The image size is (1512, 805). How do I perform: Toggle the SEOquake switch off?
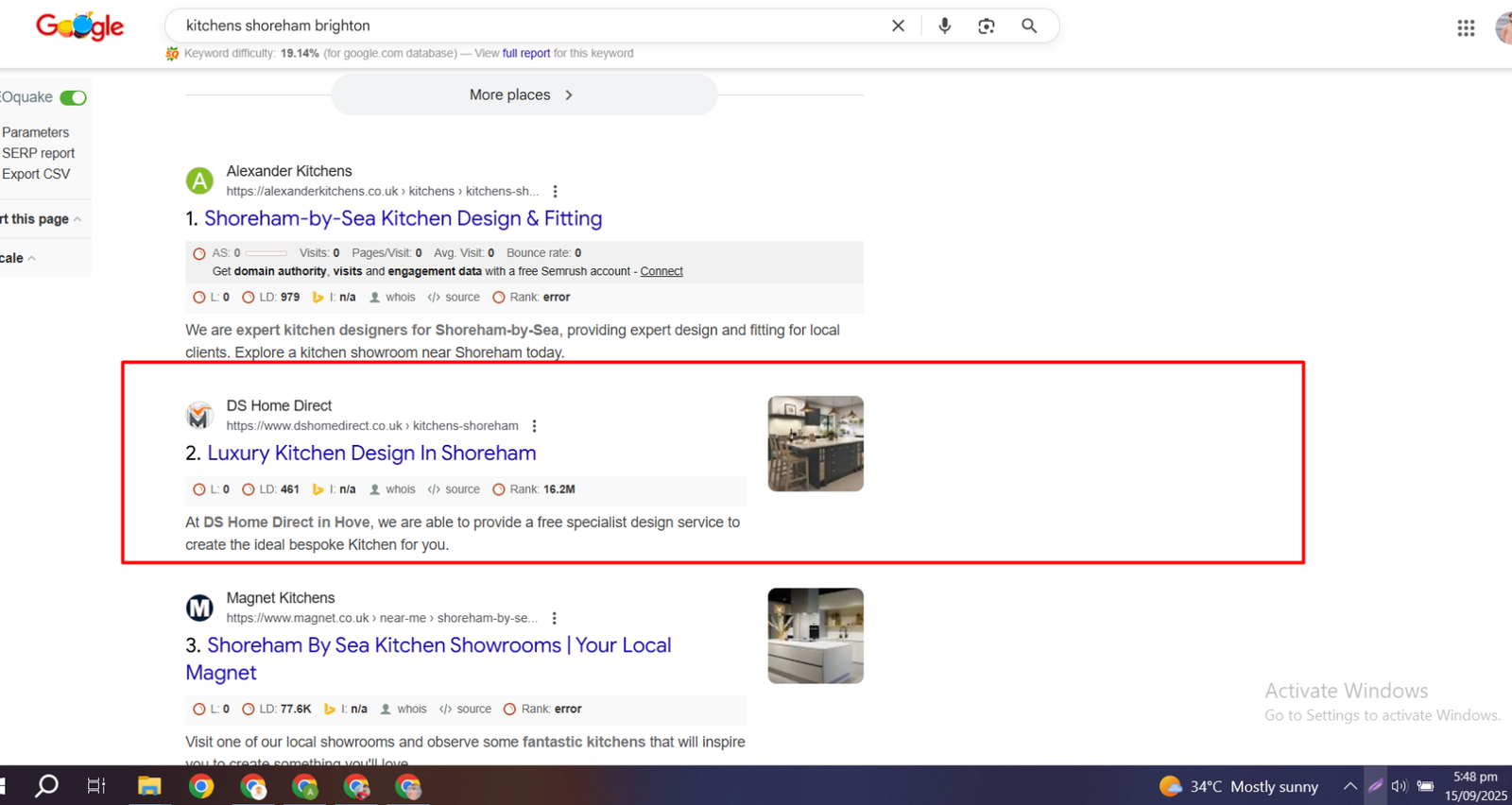(x=73, y=97)
